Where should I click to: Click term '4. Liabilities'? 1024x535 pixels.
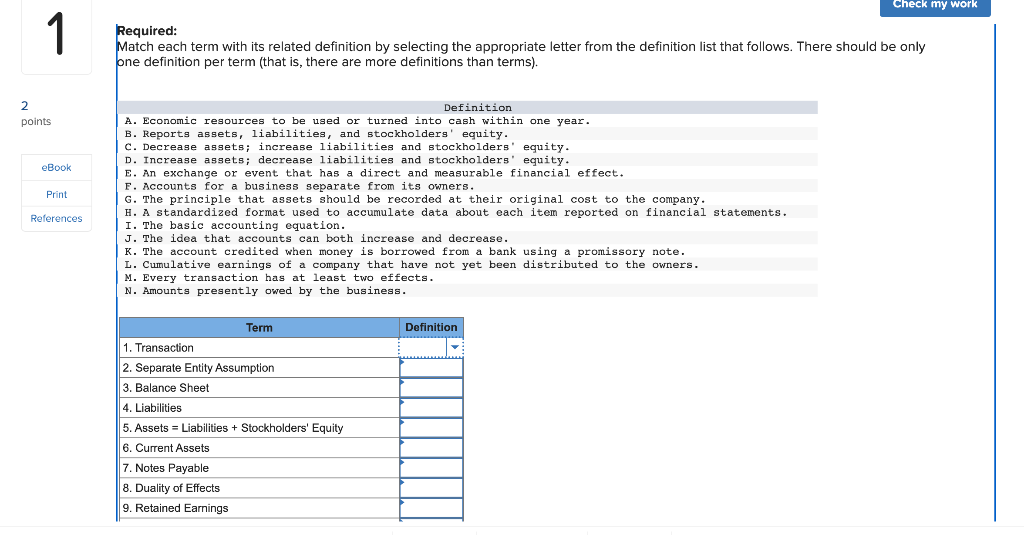[x=152, y=408]
